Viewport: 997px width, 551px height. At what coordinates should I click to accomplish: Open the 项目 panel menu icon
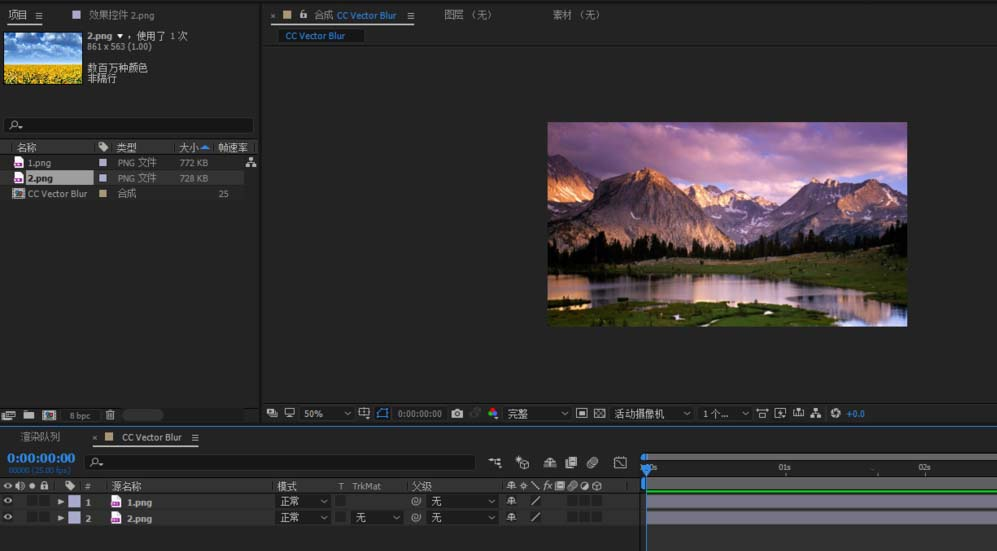coord(39,15)
